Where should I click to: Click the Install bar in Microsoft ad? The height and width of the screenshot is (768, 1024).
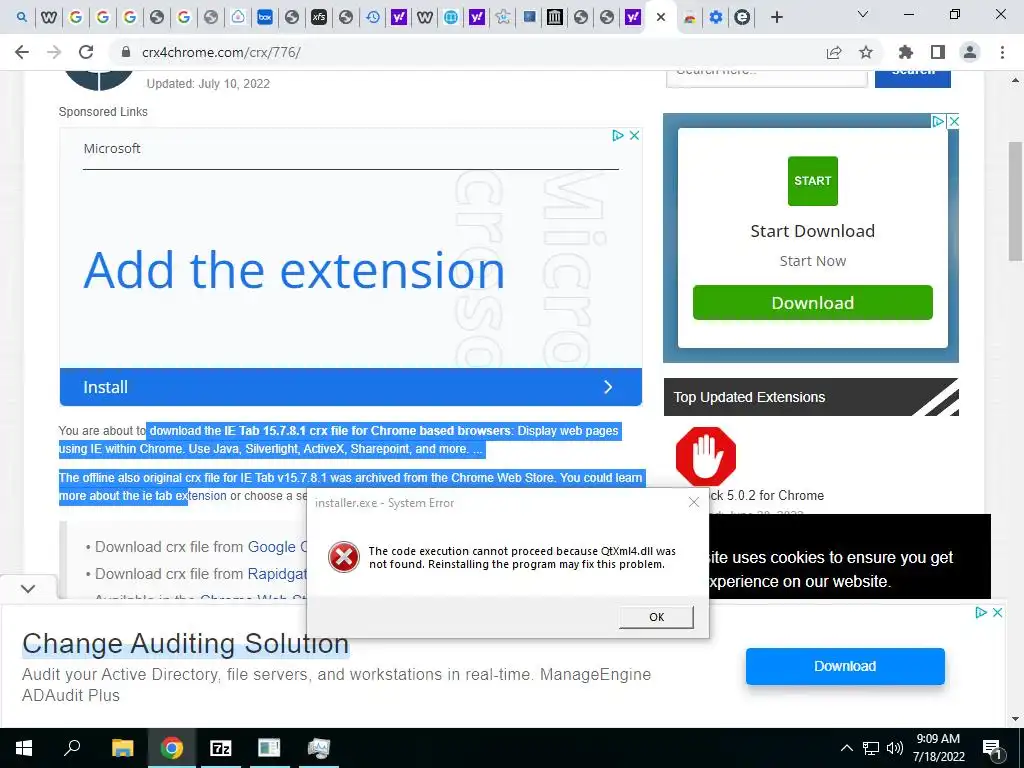pos(351,387)
